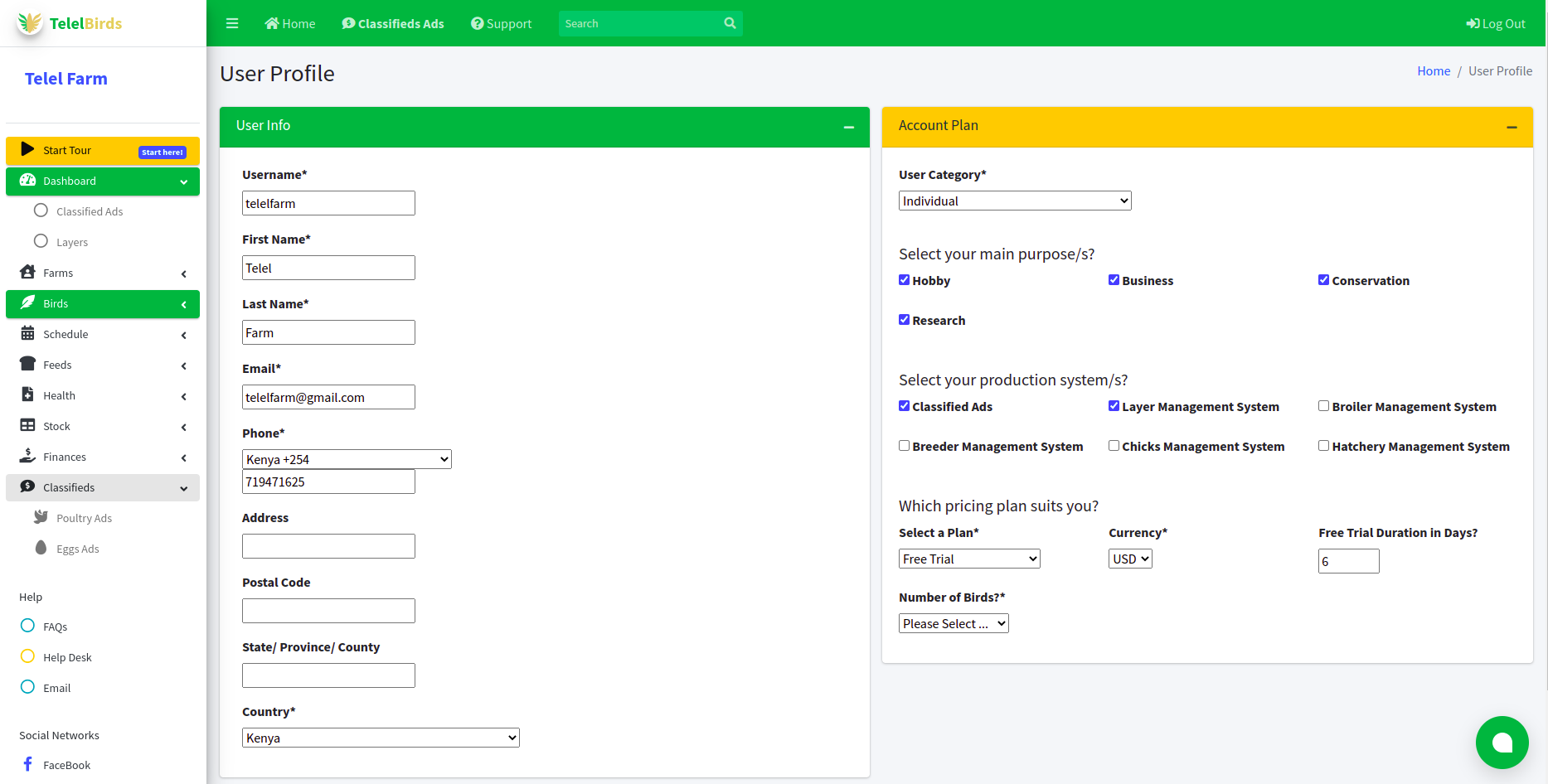1548x784 pixels.
Task: Click the search magnifier icon
Action: point(730,23)
